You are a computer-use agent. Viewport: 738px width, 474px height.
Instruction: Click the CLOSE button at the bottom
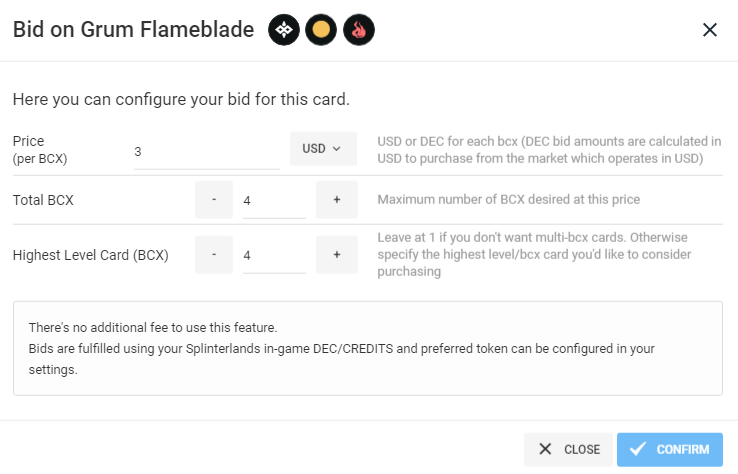tap(568, 450)
